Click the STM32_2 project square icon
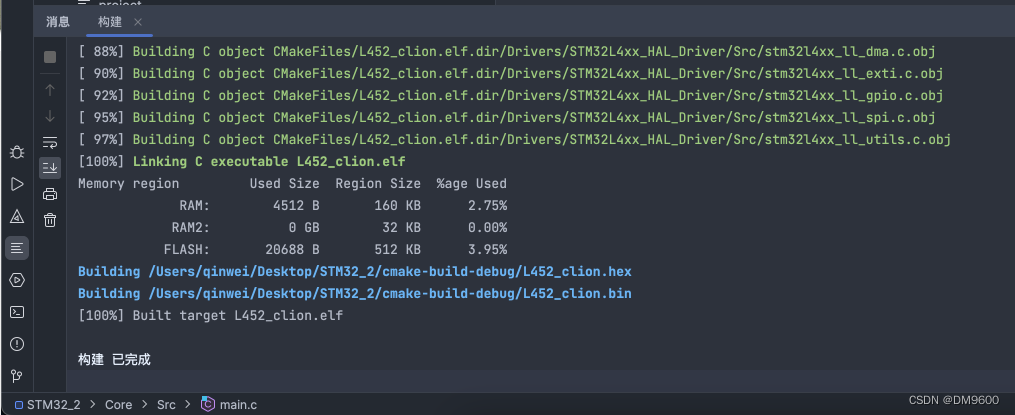The image size is (1015, 415). click(x=19, y=405)
